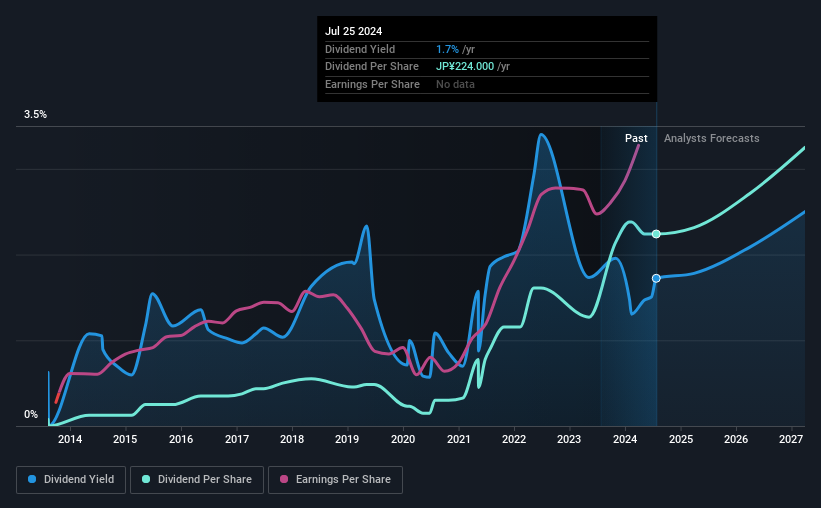Click the '3.5%' y-axis label
Image resolution: width=821 pixels, height=508 pixels.
coord(35,115)
